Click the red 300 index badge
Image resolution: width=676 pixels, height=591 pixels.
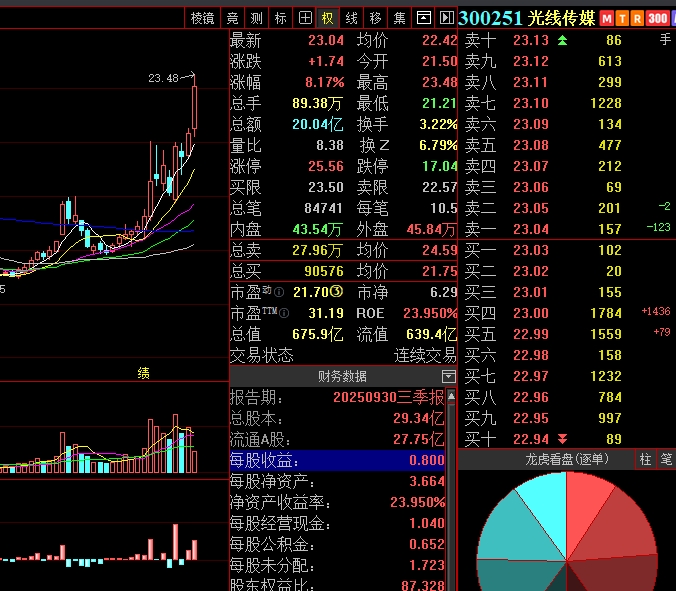pyautogui.click(x=657, y=19)
